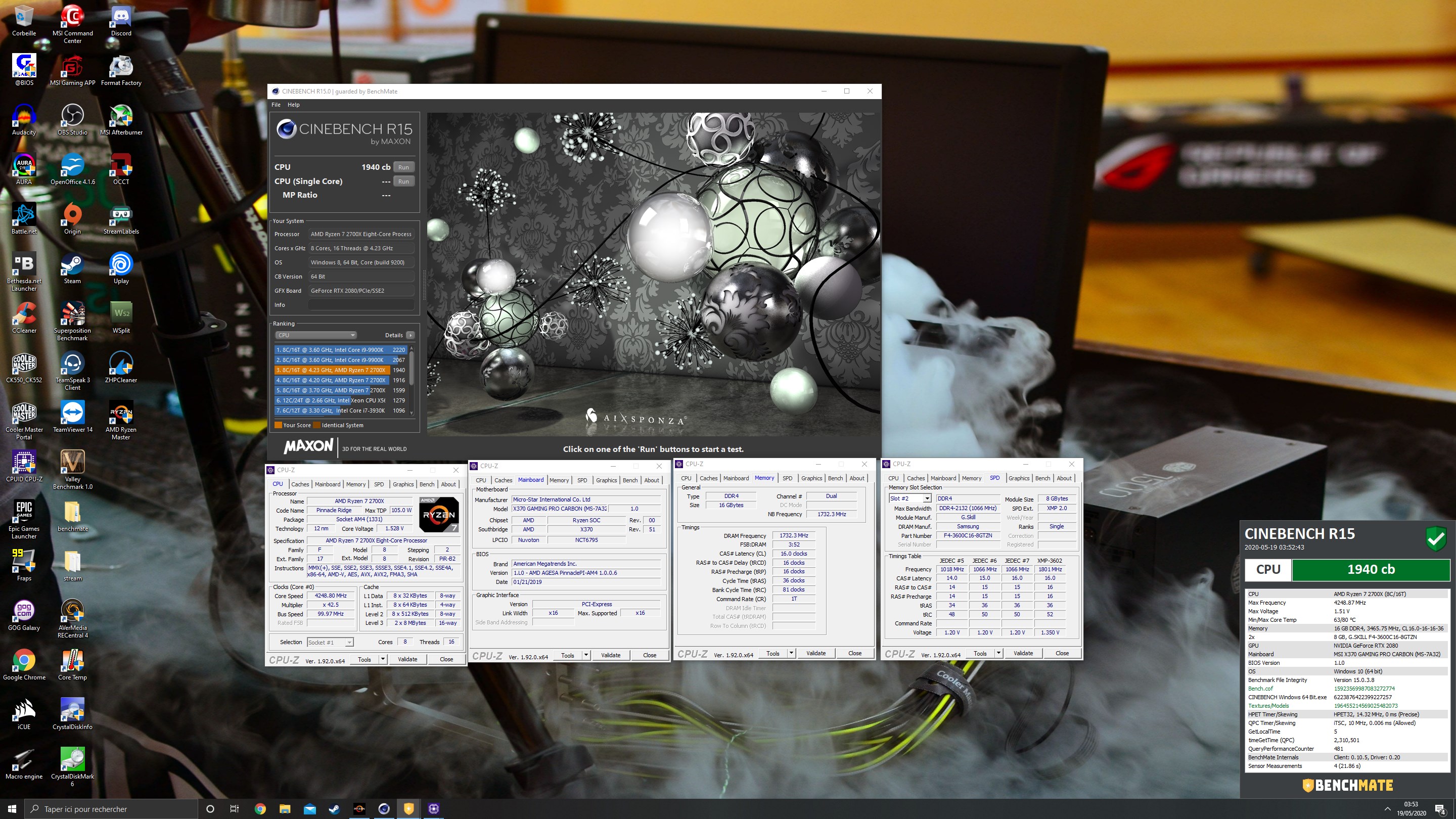This screenshot has width=1456, height=819.
Task: Click Validate in first CPU-Z window
Action: [x=407, y=659]
